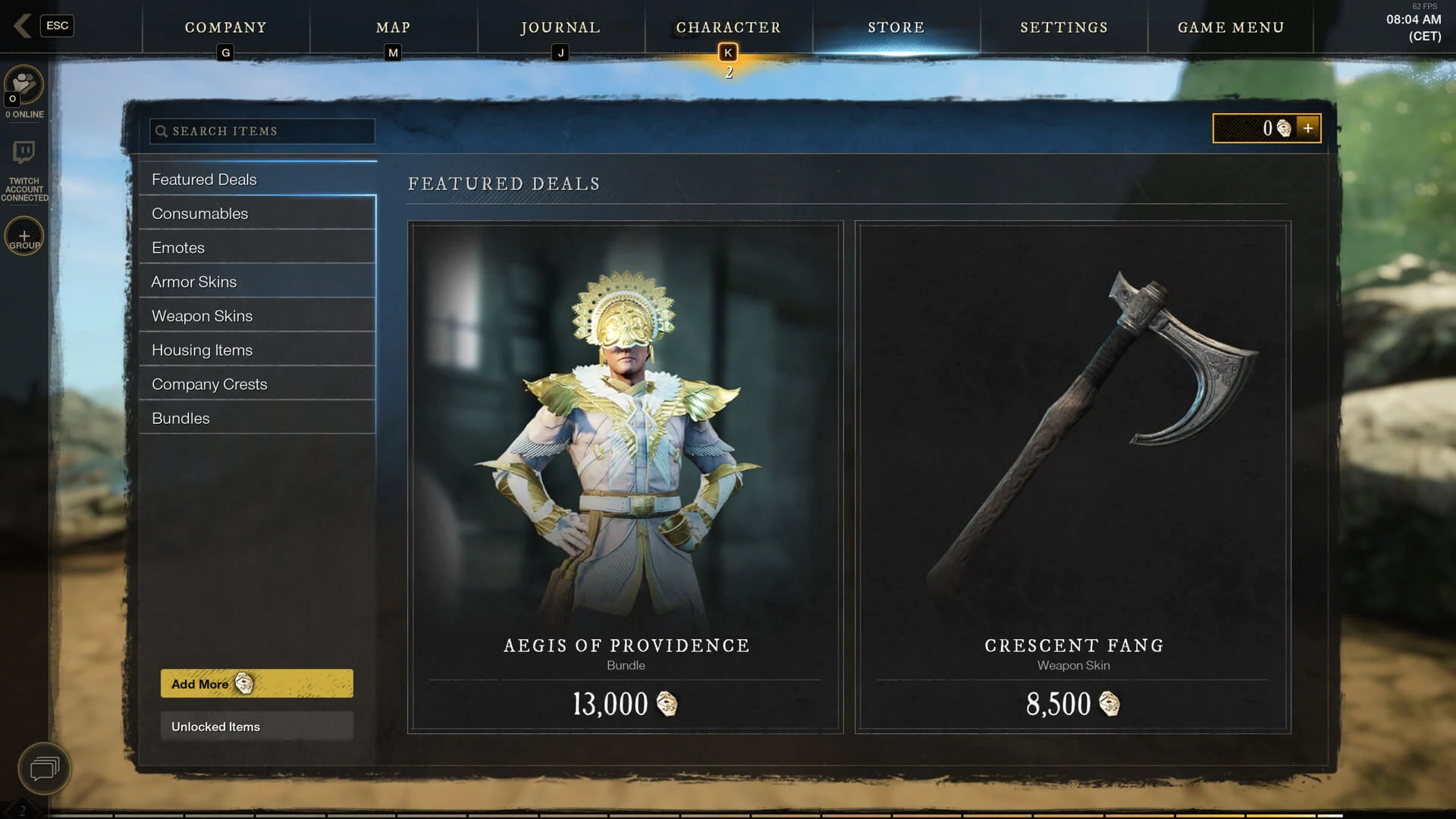Click the Add More button
Image resolution: width=1456 pixels, height=819 pixels.
(257, 683)
